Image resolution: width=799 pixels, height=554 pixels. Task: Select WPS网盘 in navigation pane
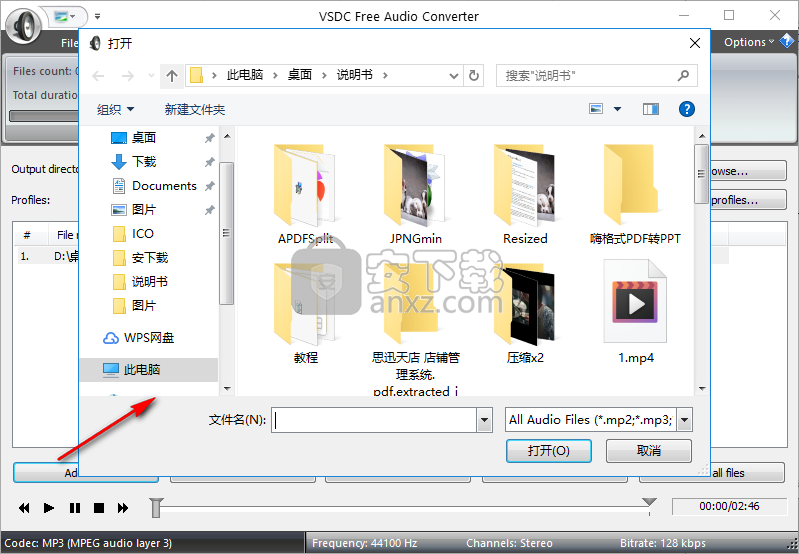coord(149,337)
